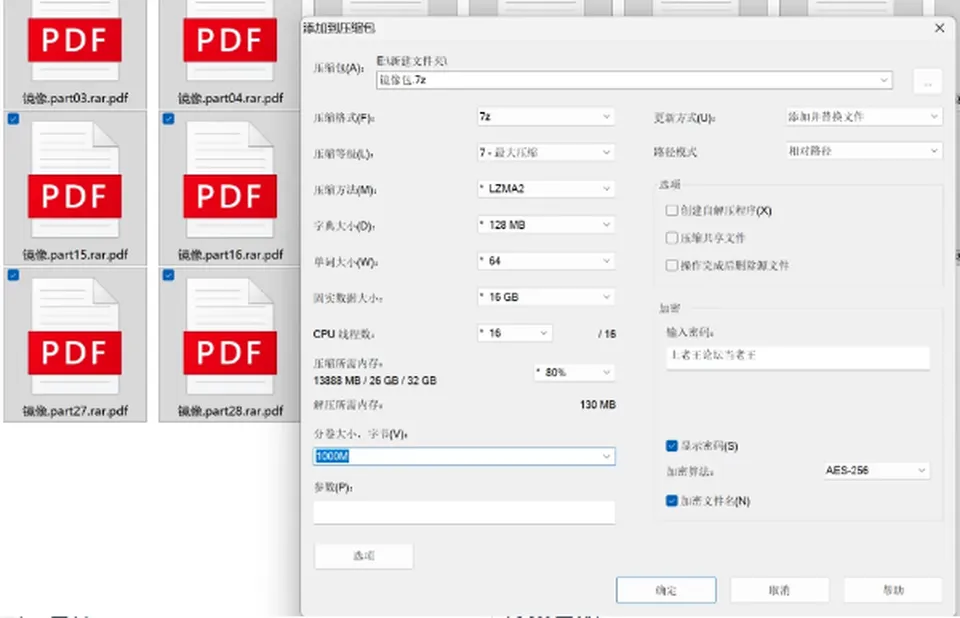Close the add-to-archive dialog with X
This screenshot has height=618, width=960.
point(939,28)
